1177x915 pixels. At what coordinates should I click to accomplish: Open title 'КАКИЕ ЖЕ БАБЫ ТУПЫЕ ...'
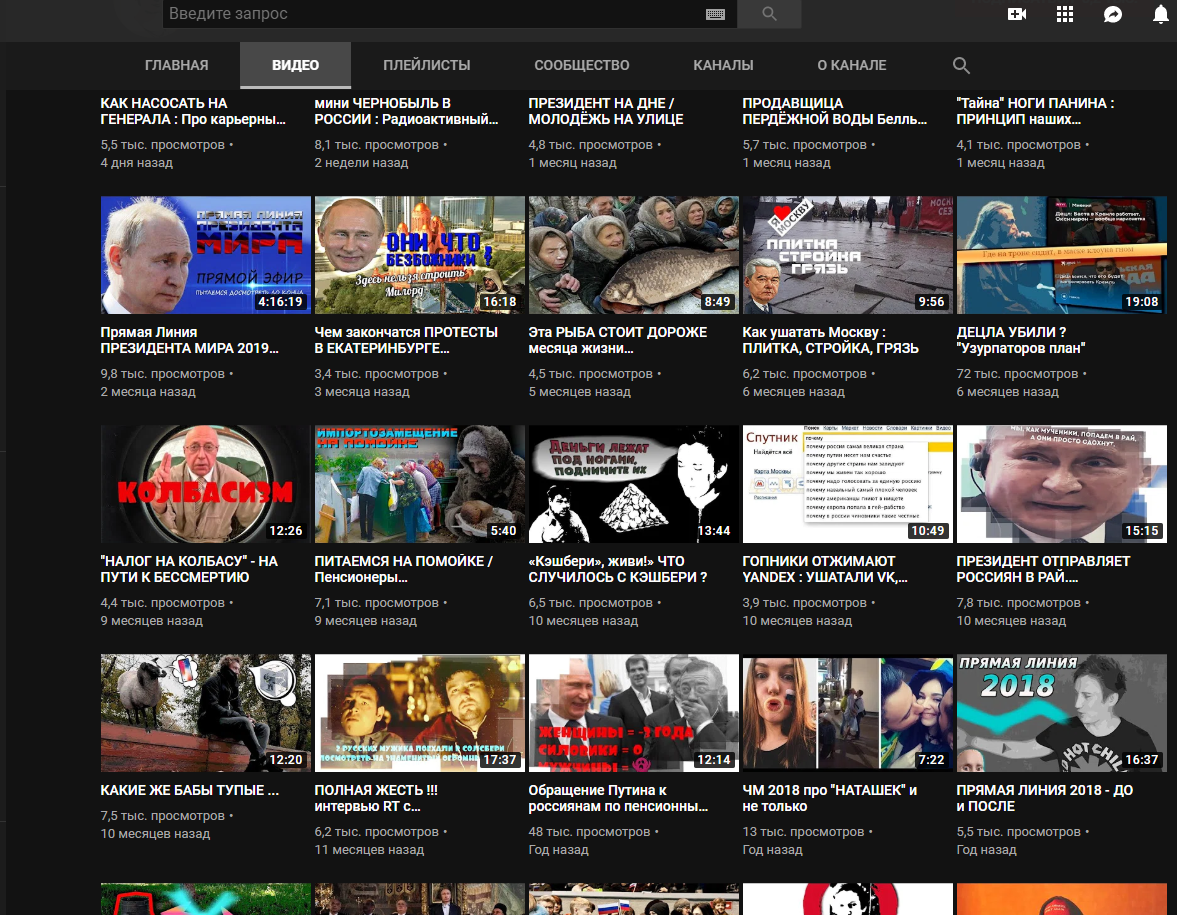[190, 790]
